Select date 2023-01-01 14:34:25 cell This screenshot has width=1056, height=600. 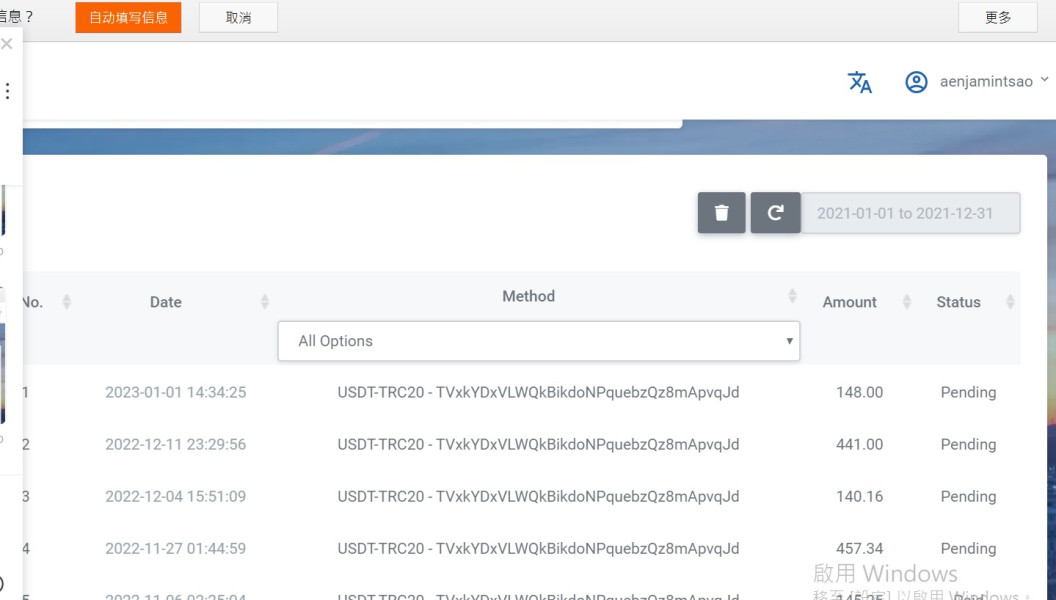click(176, 392)
